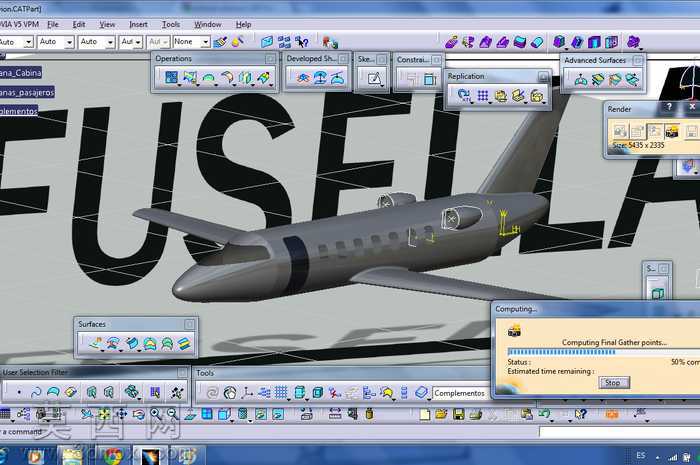Select the Blend tool in Surfaces toolbar
Screen dimensions: 700x465
pos(184,343)
